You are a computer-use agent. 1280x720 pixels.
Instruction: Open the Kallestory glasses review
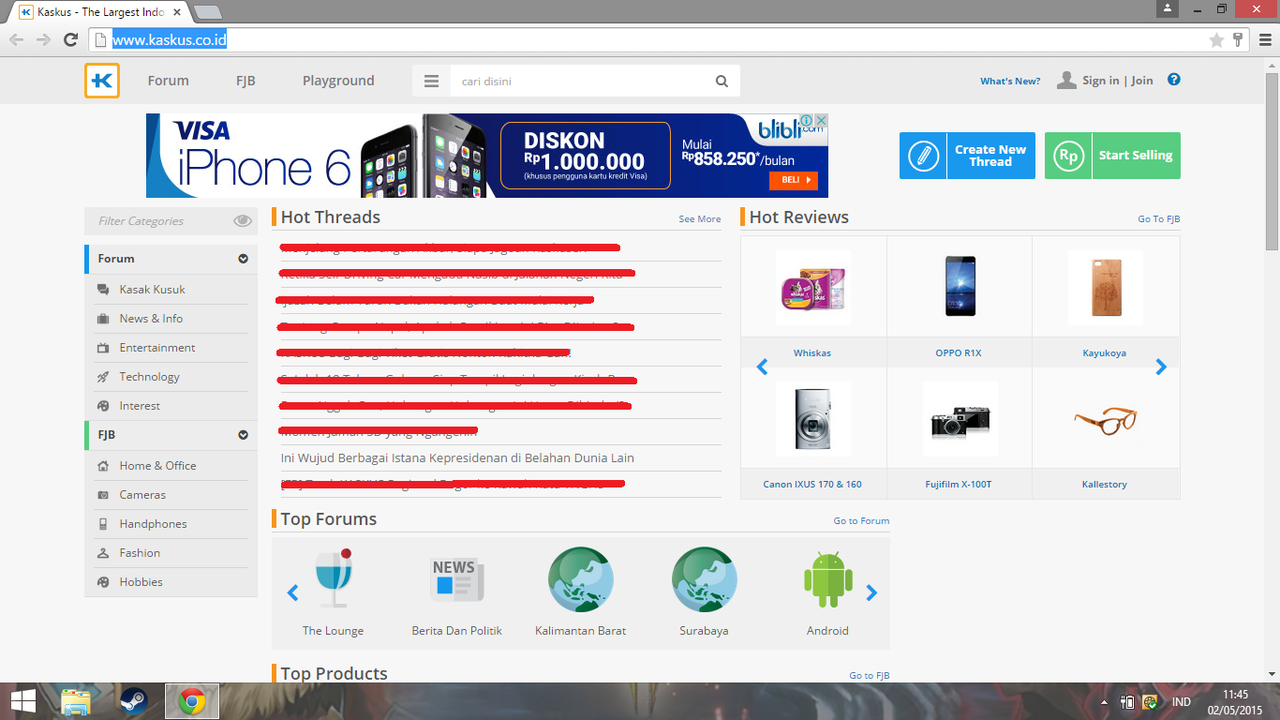[1104, 420]
